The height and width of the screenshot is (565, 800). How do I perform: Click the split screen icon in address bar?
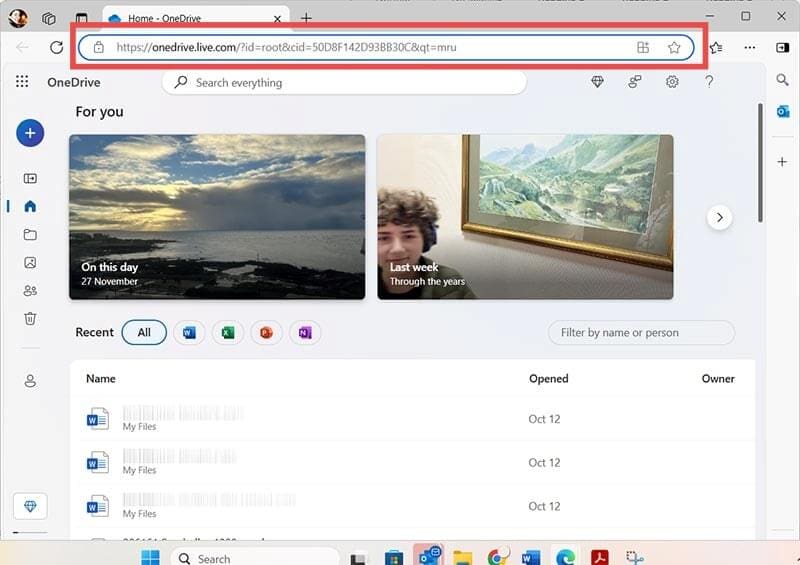(643, 47)
